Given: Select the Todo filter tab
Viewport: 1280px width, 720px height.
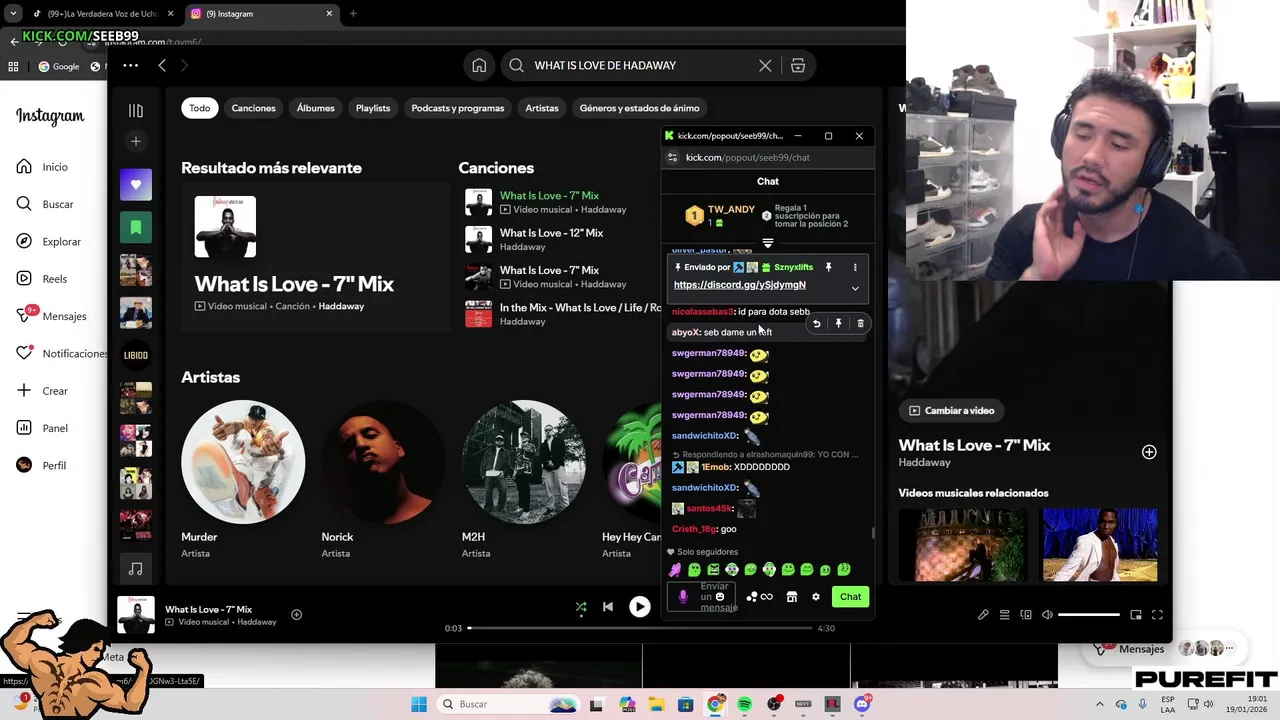Looking at the screenshot, I should [200, 108].
